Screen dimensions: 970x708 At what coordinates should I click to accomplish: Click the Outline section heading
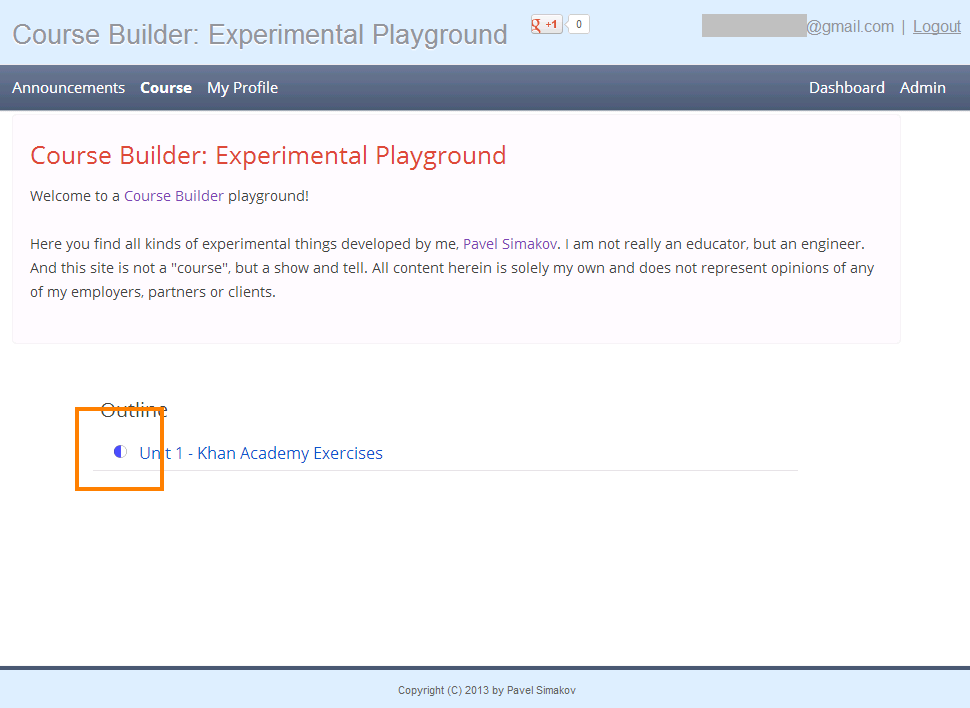[134, 410]
